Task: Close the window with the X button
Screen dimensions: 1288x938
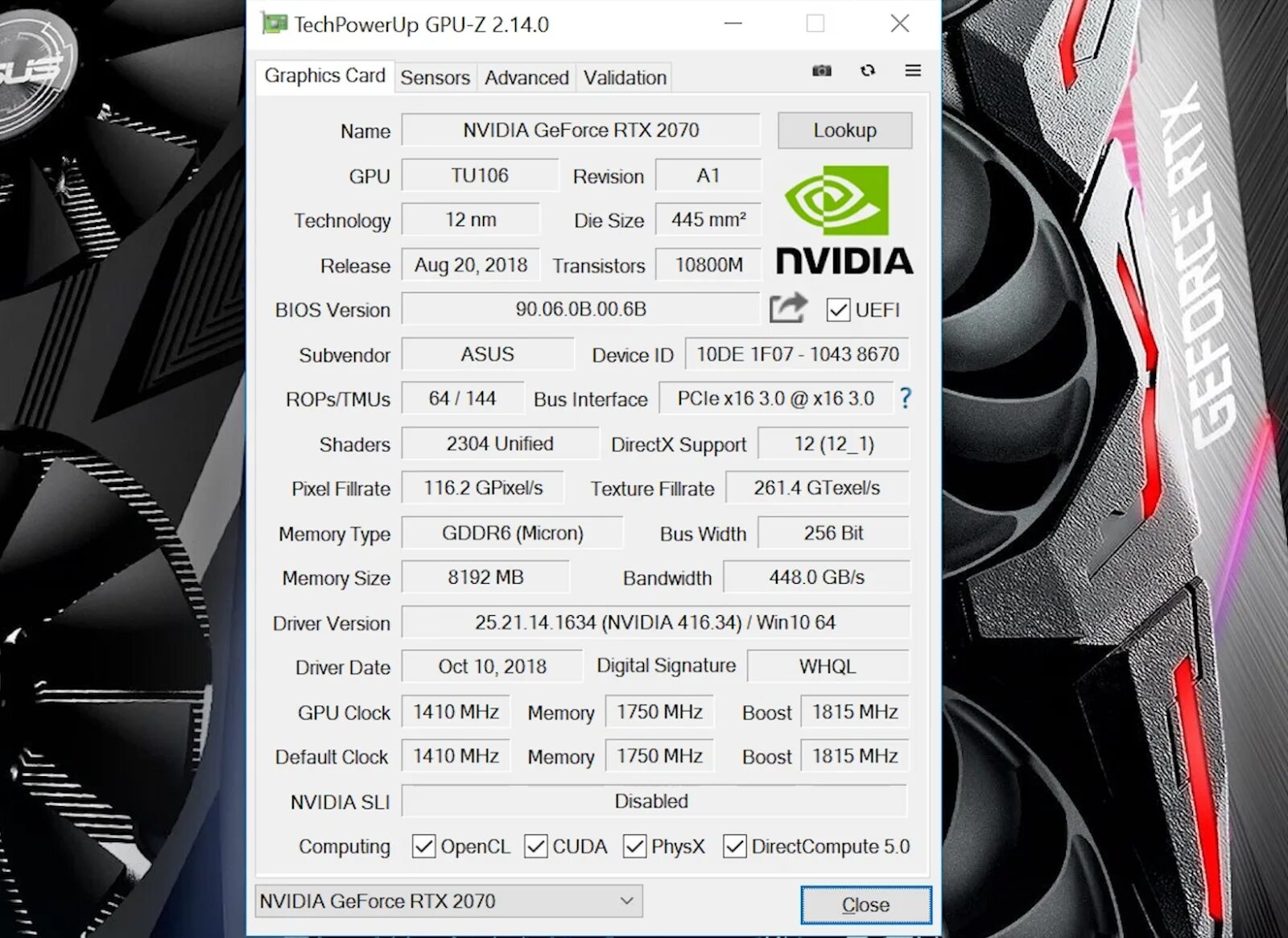Action: [x=900, y=23]
